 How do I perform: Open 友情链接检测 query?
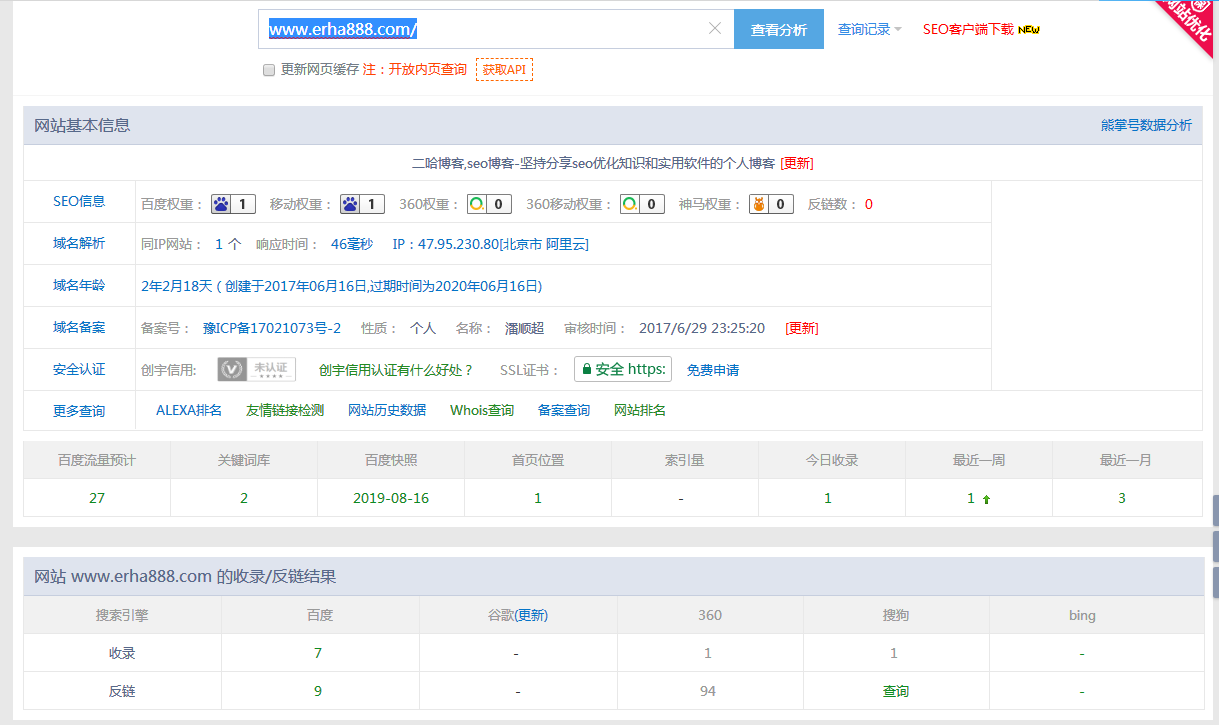point(285,410)
